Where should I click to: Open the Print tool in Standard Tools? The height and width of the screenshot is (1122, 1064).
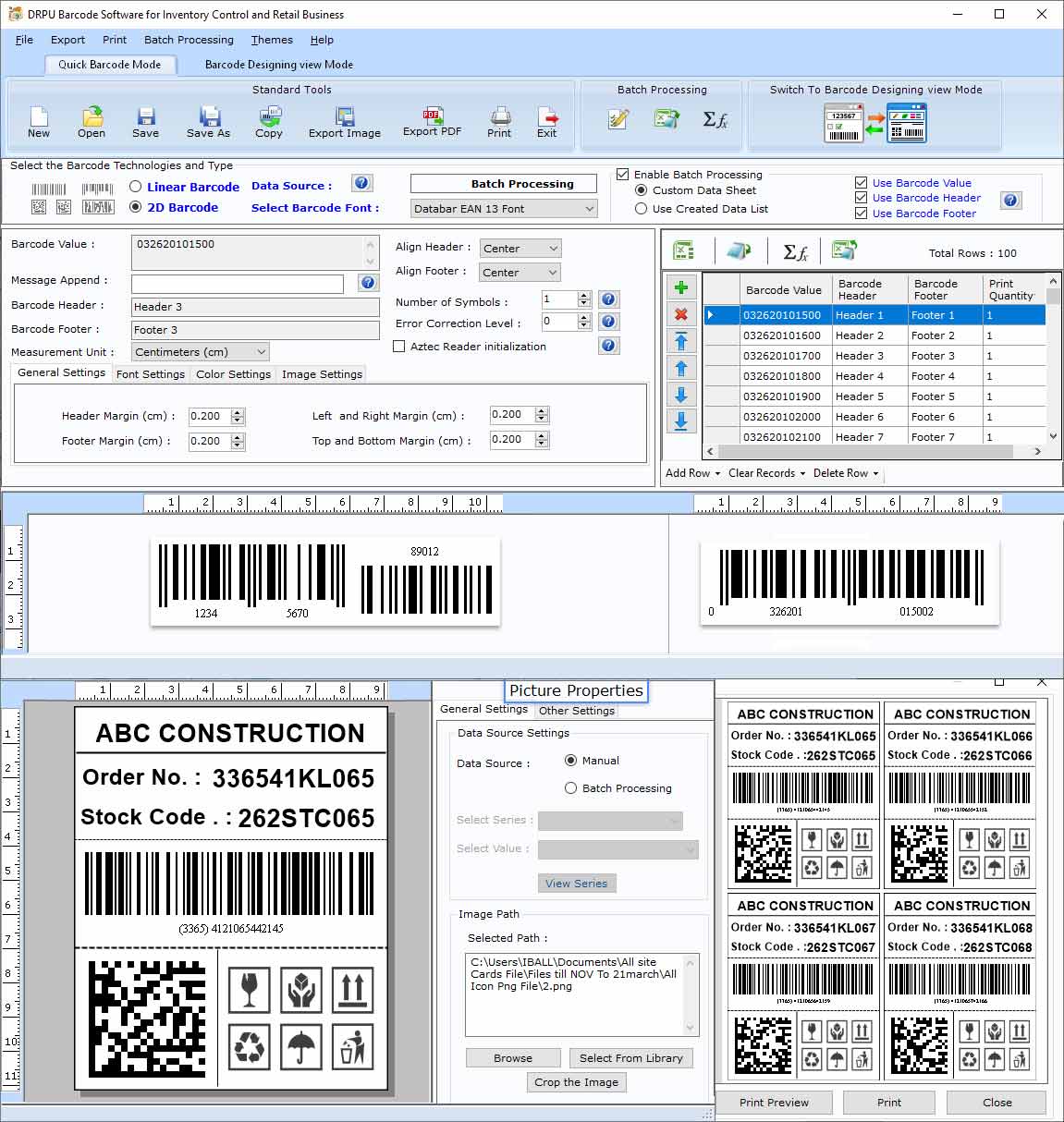point(499,121)
